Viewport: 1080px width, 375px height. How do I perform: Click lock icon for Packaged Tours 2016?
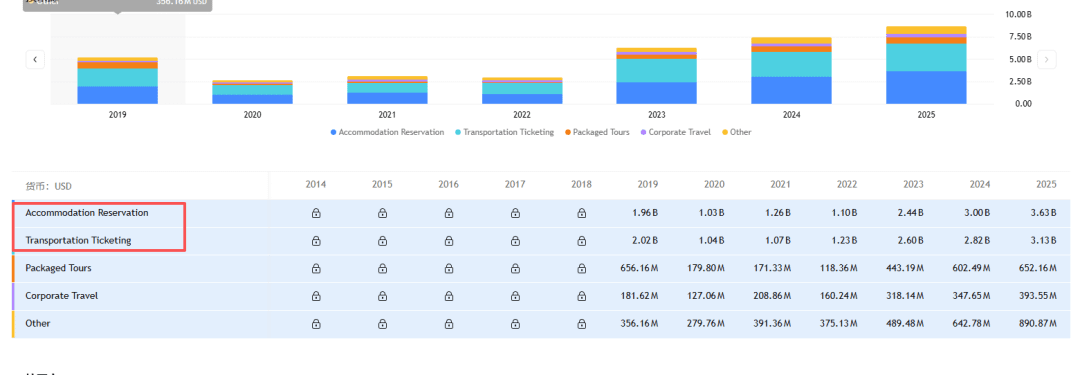click(x=449, y=269)
